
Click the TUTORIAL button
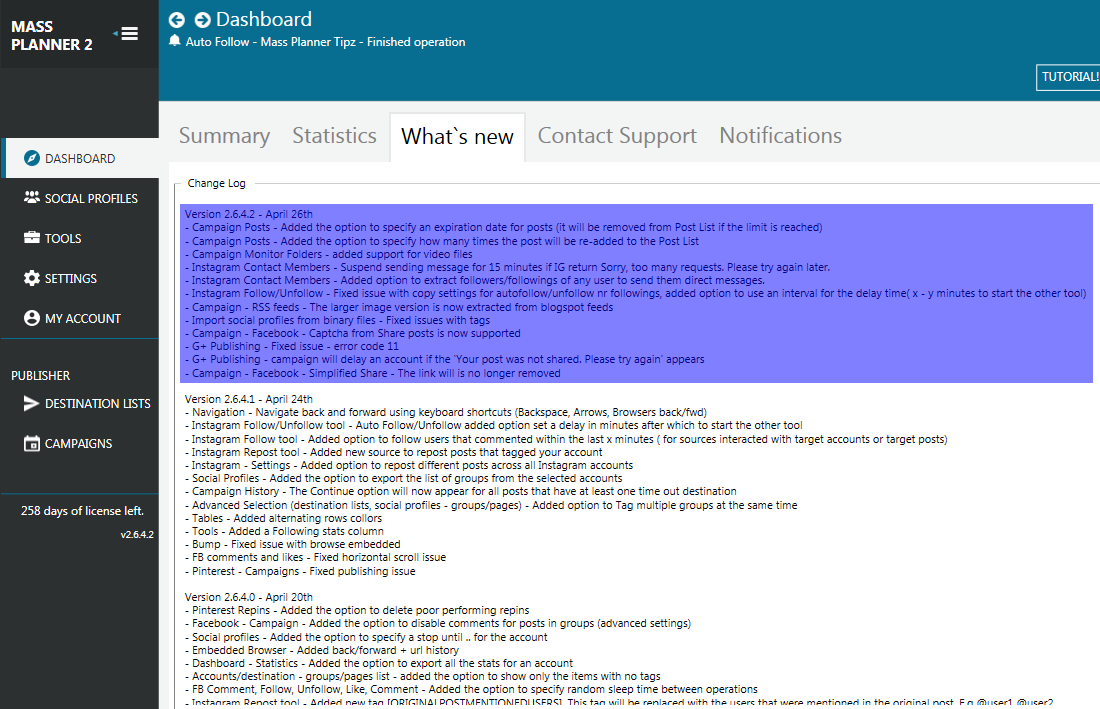point(1069,77)
